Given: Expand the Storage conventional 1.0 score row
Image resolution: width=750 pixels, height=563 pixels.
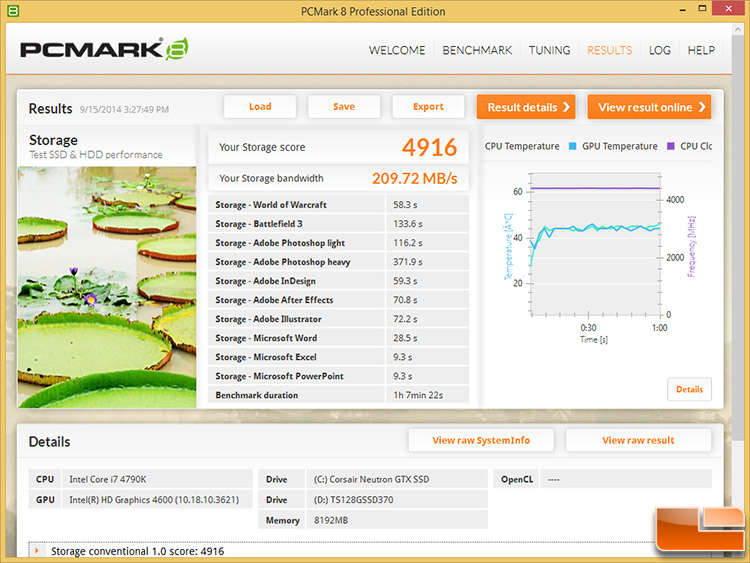Looking at the screenshot, I should [37, 551].
